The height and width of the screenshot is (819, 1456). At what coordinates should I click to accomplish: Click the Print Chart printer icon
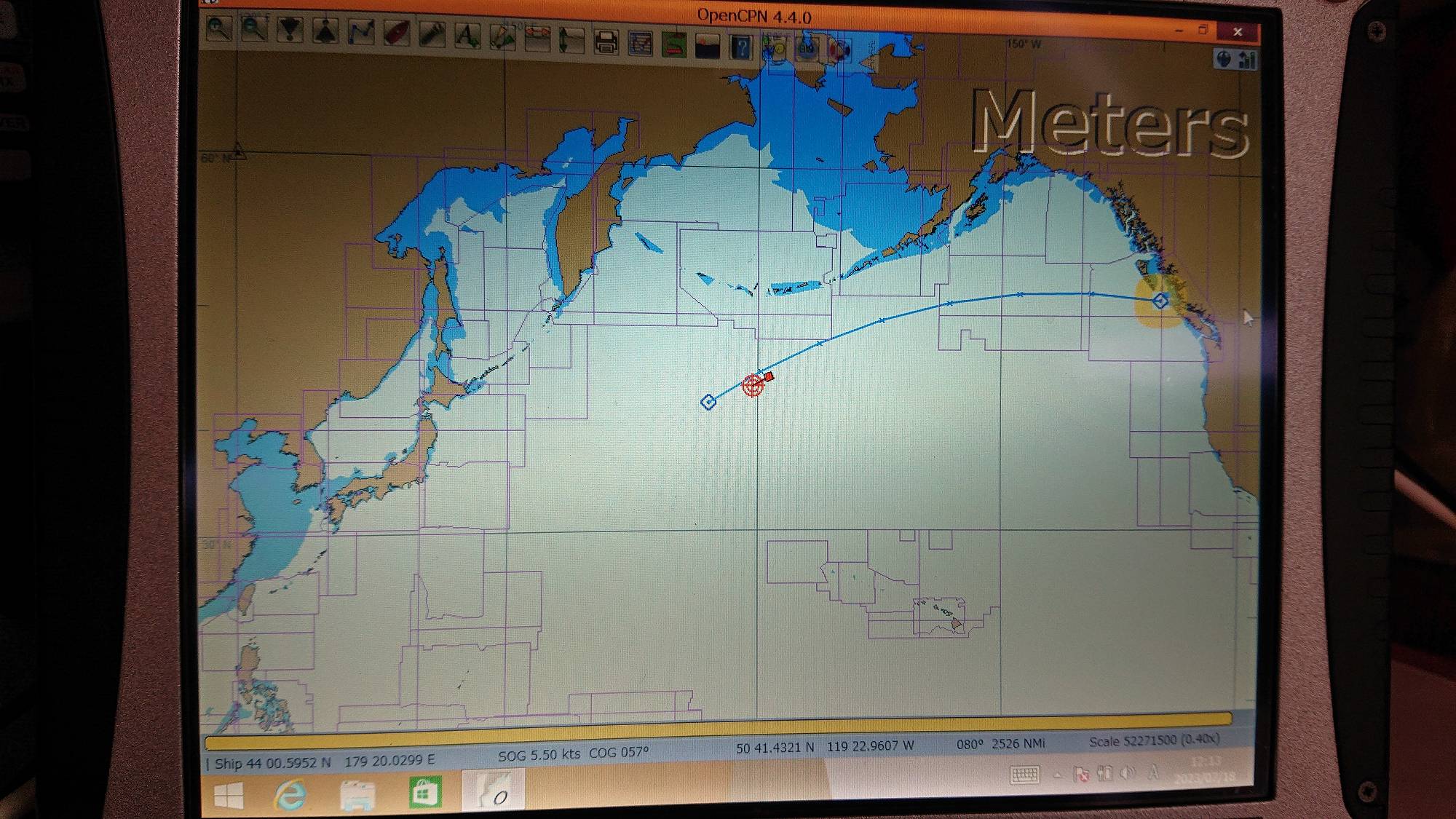[x=606, y=41]
